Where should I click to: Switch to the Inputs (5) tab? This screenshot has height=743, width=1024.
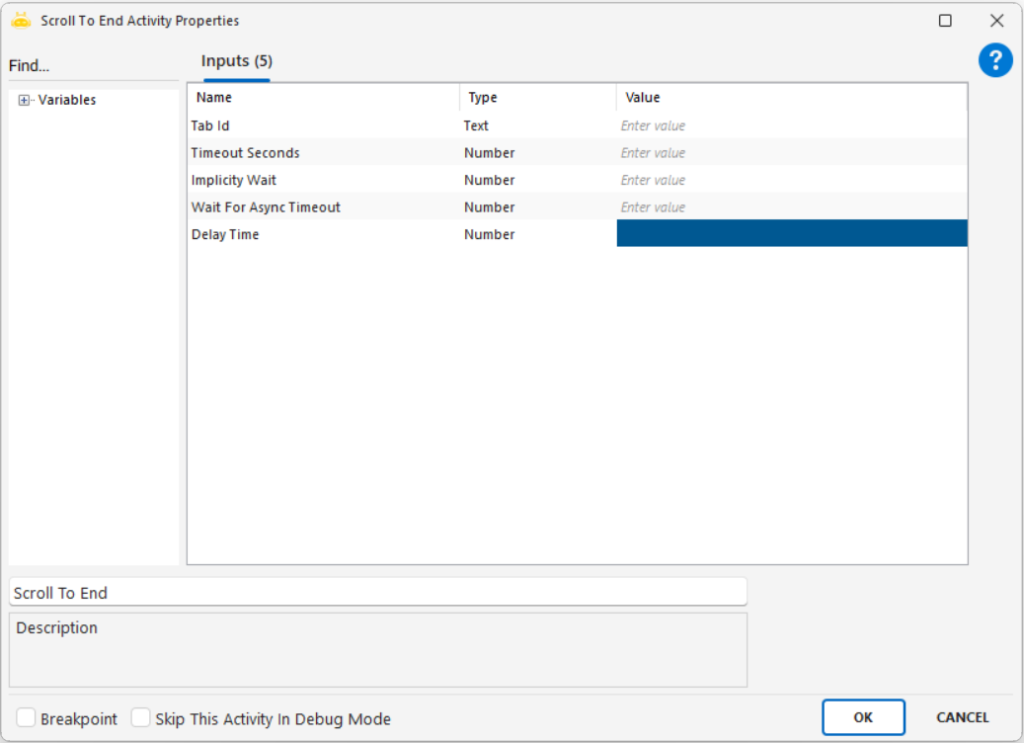[236, 61]
